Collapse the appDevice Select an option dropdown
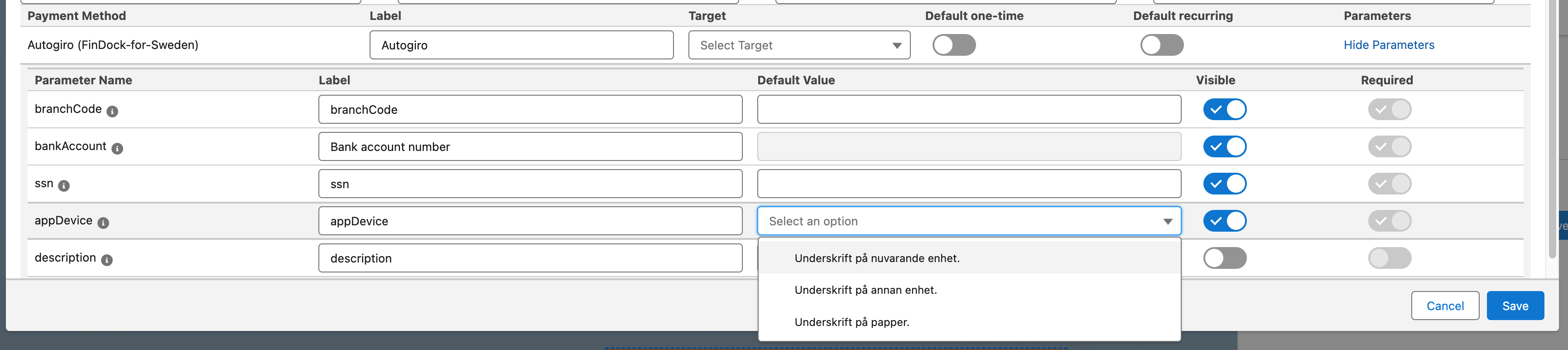Image resolution: width=1568 pixels, height=350 pixels. pyautogui.click(x=968, y=221)
